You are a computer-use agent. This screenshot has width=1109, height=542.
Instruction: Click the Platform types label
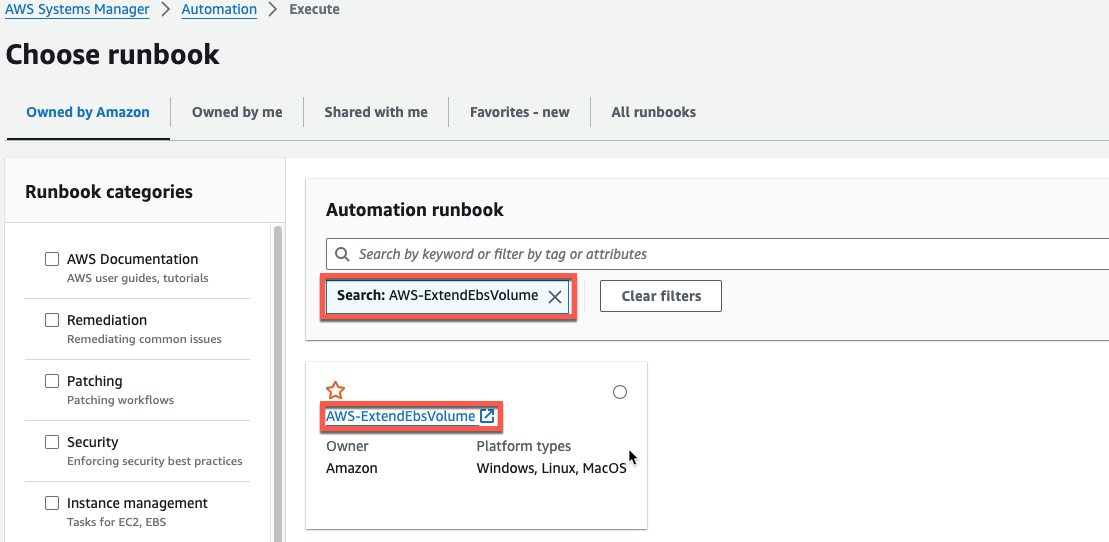pyautogui.click(x=523, y=446)
